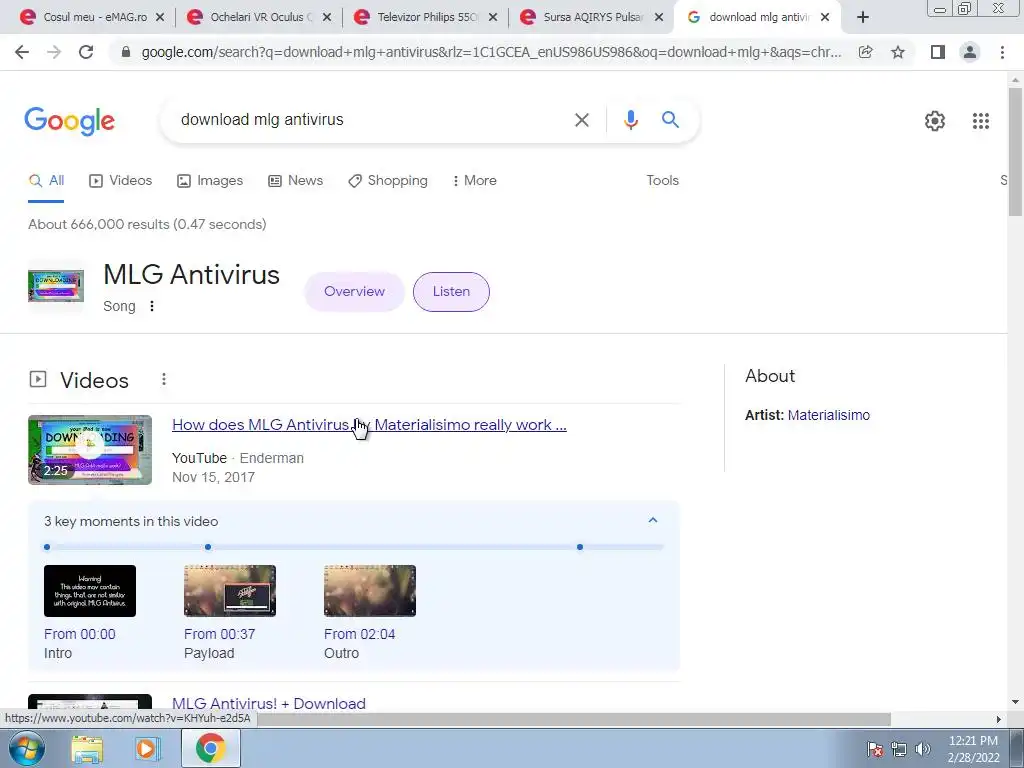Open options menu beside Videos heading
This screenshot has height=768, width=1024.
pyautogui.click(x=164, y=379)
